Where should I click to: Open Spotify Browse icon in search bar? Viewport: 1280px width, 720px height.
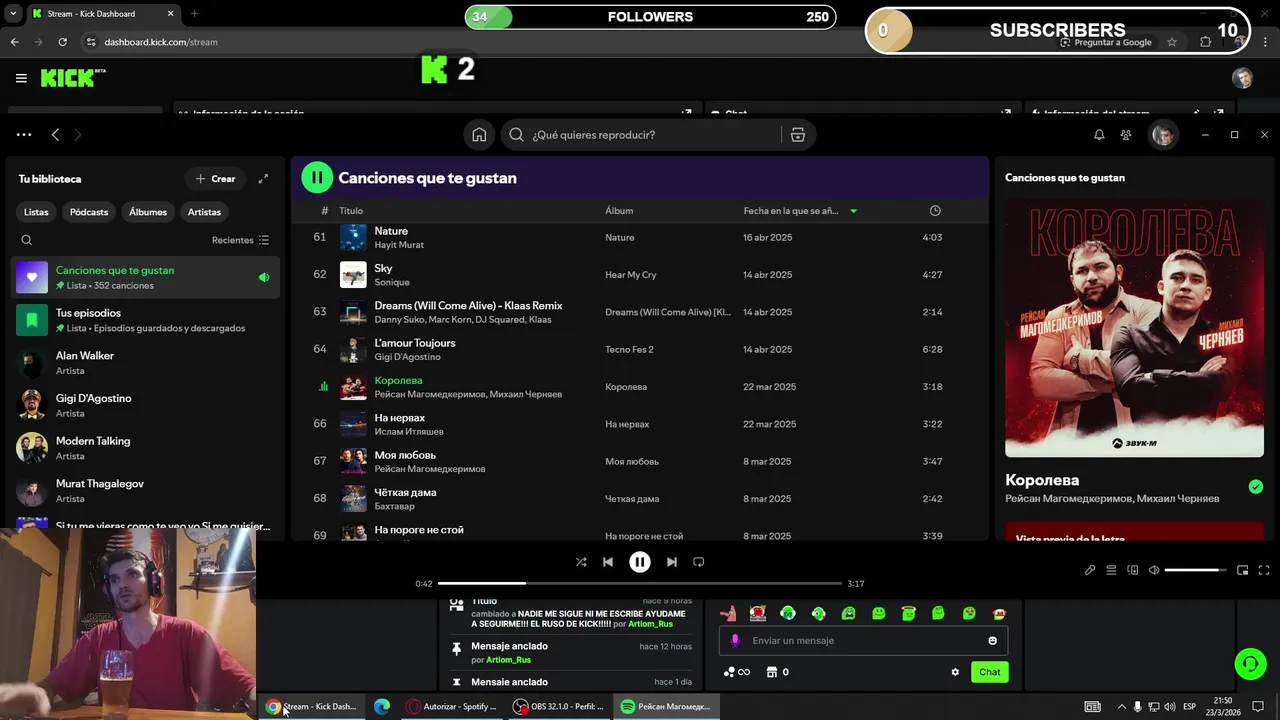tap(798, 135)
